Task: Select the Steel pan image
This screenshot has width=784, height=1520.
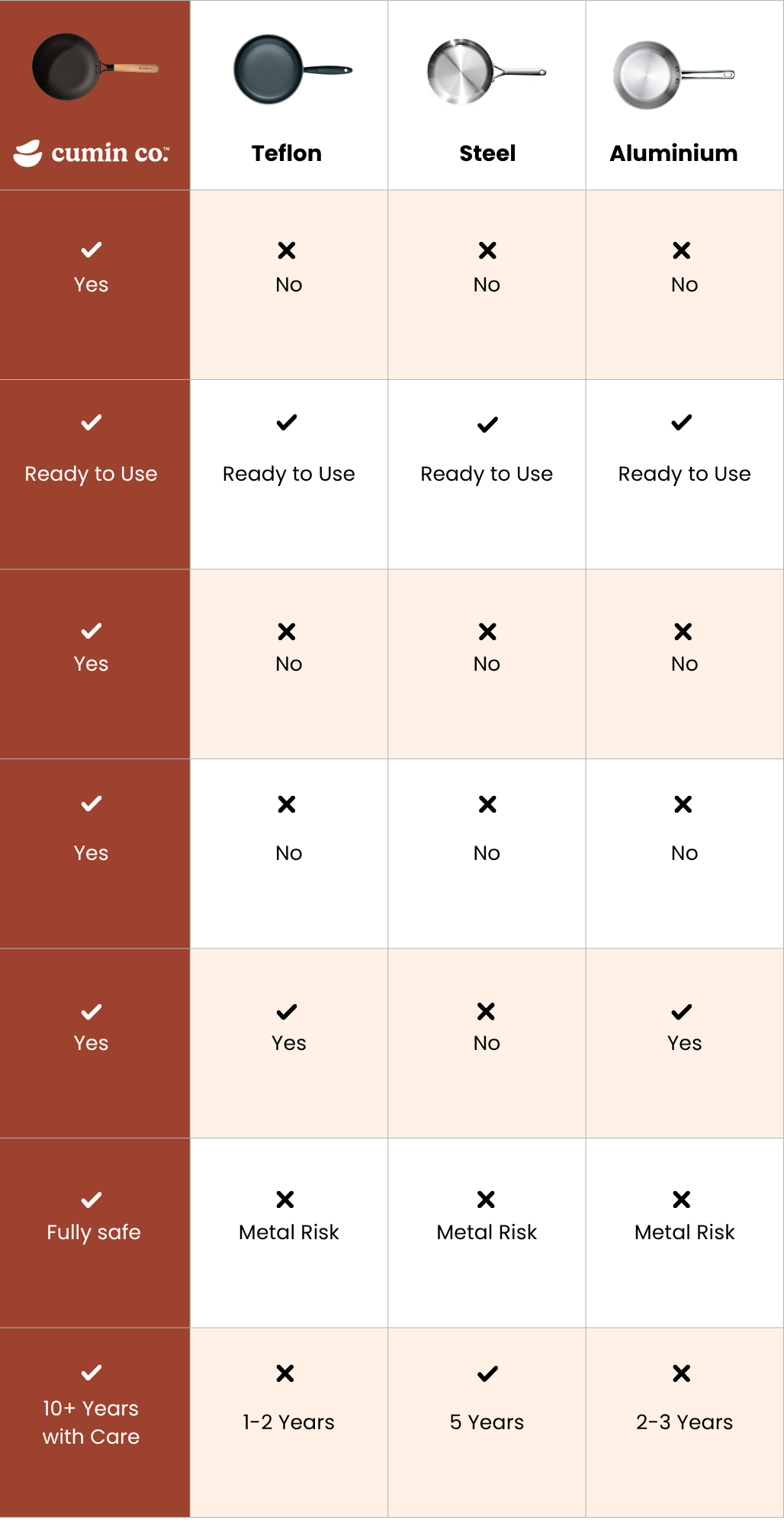Action: (485, 72)
